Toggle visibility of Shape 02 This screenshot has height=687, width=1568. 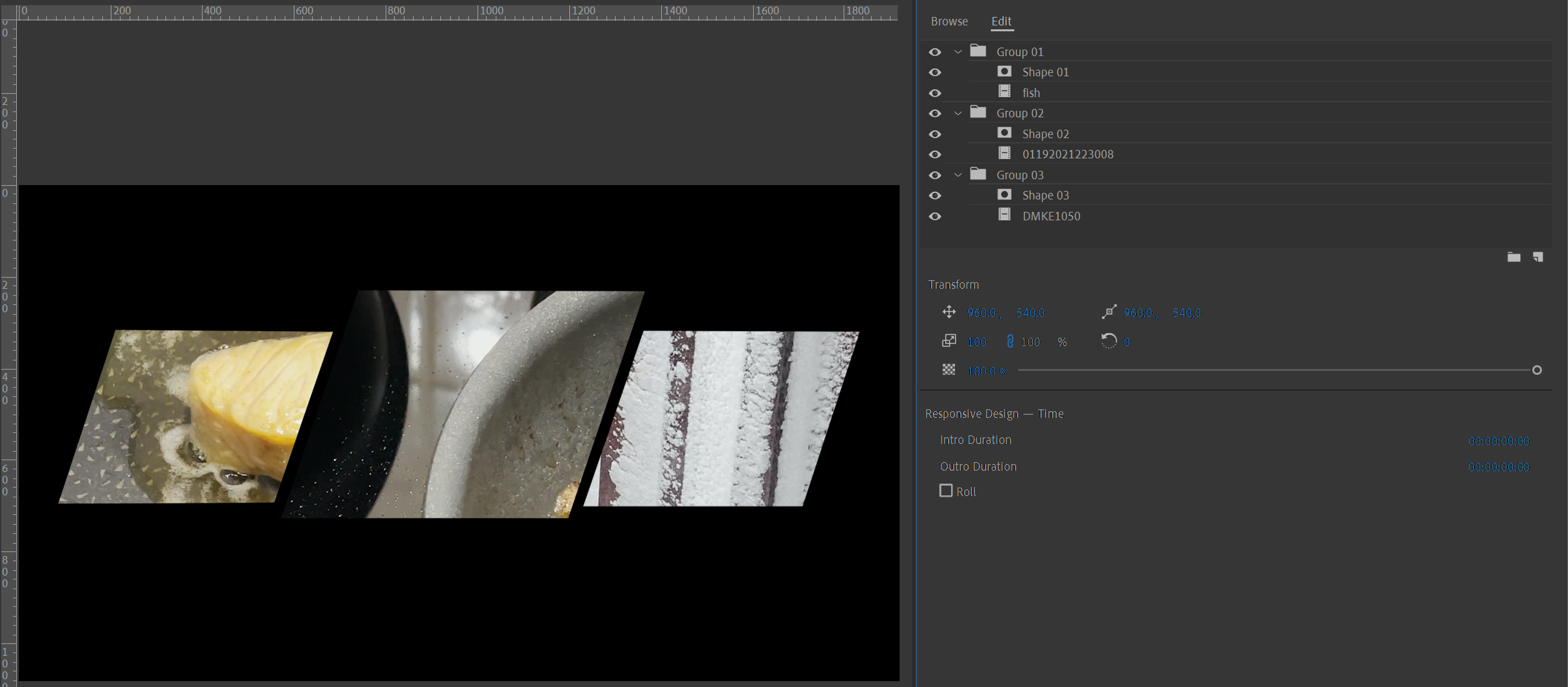935,134
